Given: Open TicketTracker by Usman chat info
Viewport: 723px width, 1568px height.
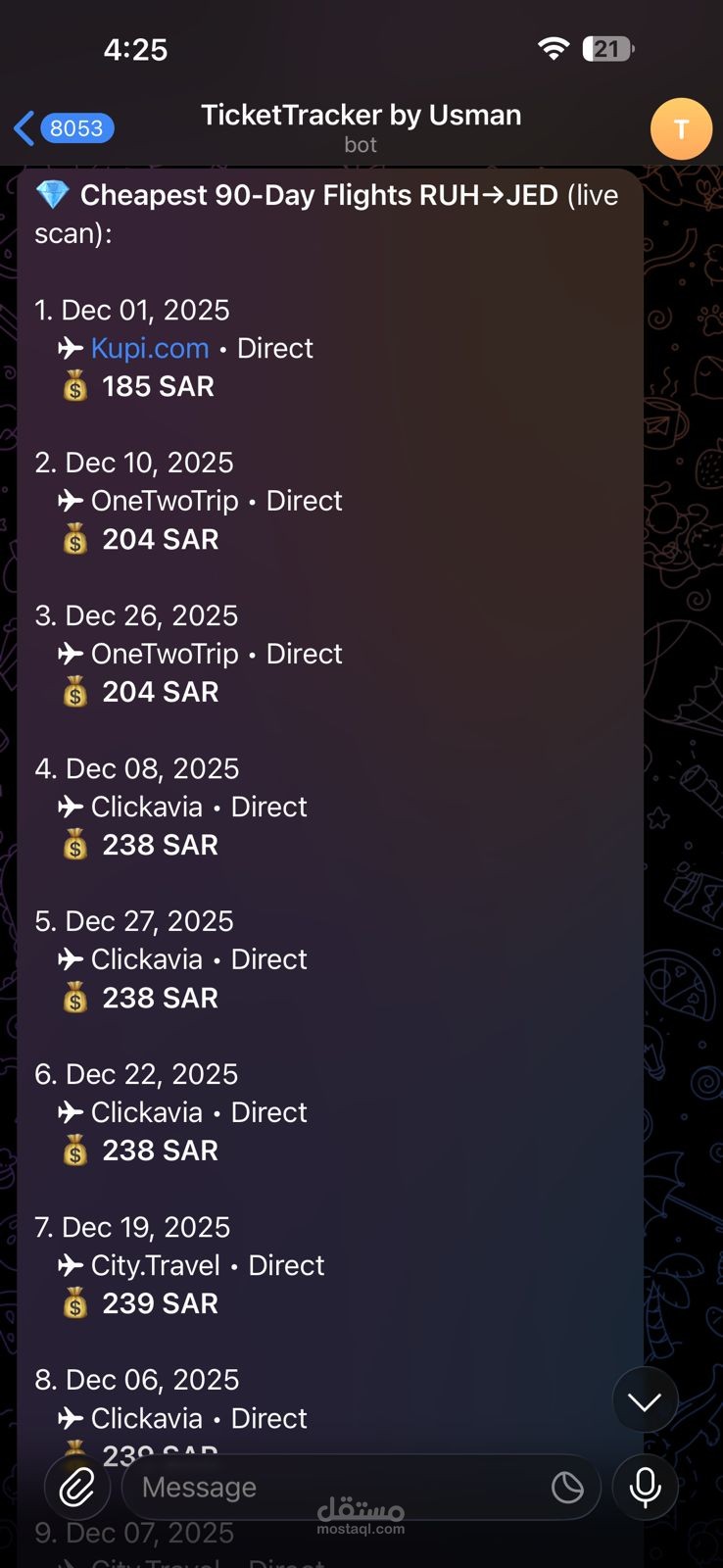Looking at the screenshot, I should (361, 127).
